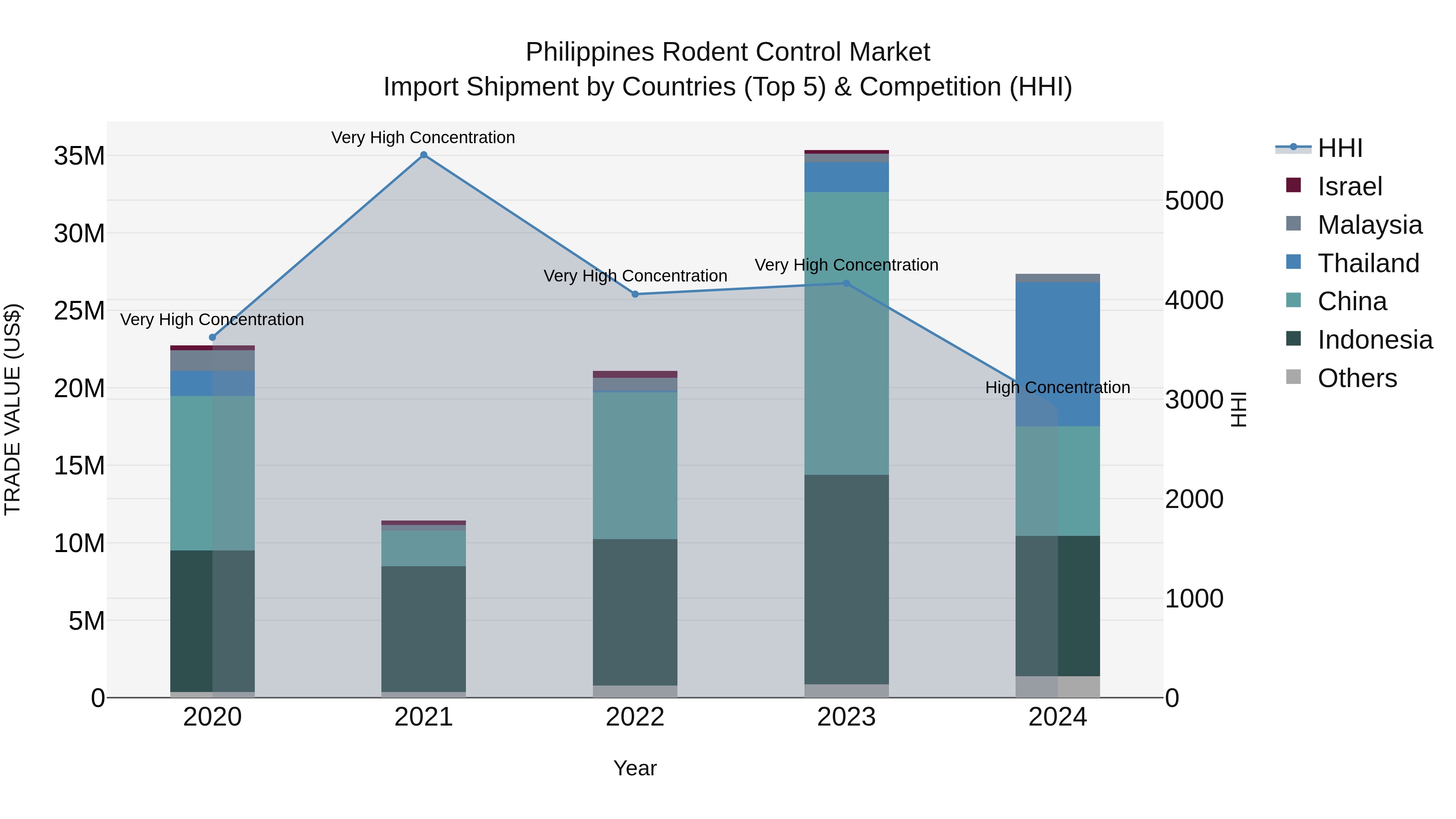The width and height of the screenshot is (1456, 819).
Task: Click the 5M y-axis tick label
Action: point(87,621)
